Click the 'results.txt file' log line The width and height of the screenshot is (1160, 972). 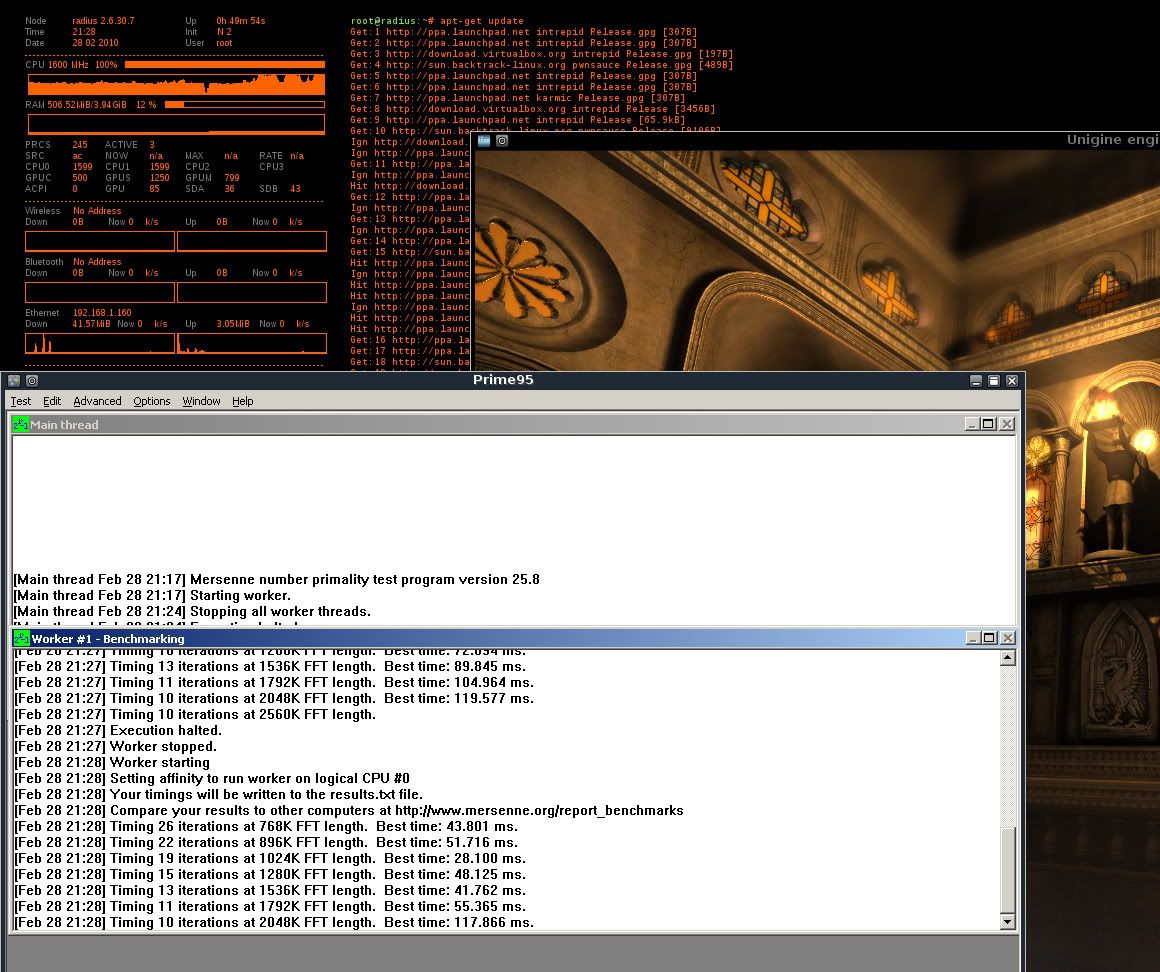click(x=218, y=794)
